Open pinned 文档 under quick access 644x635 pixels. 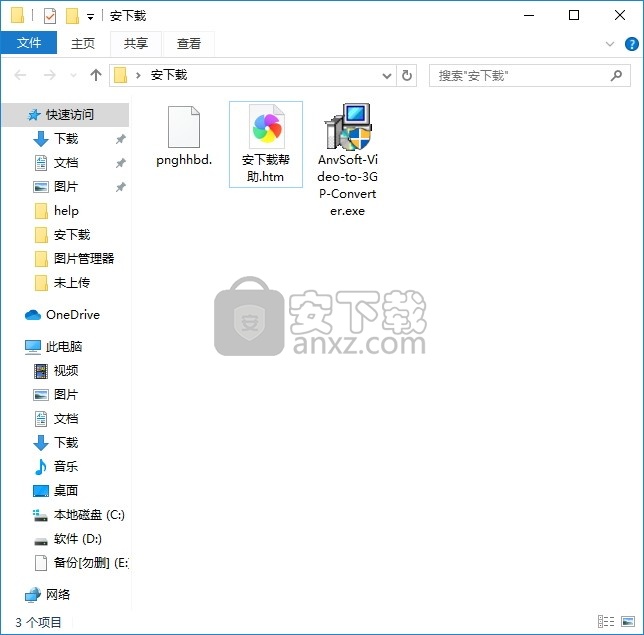click(x=66, y=163)
